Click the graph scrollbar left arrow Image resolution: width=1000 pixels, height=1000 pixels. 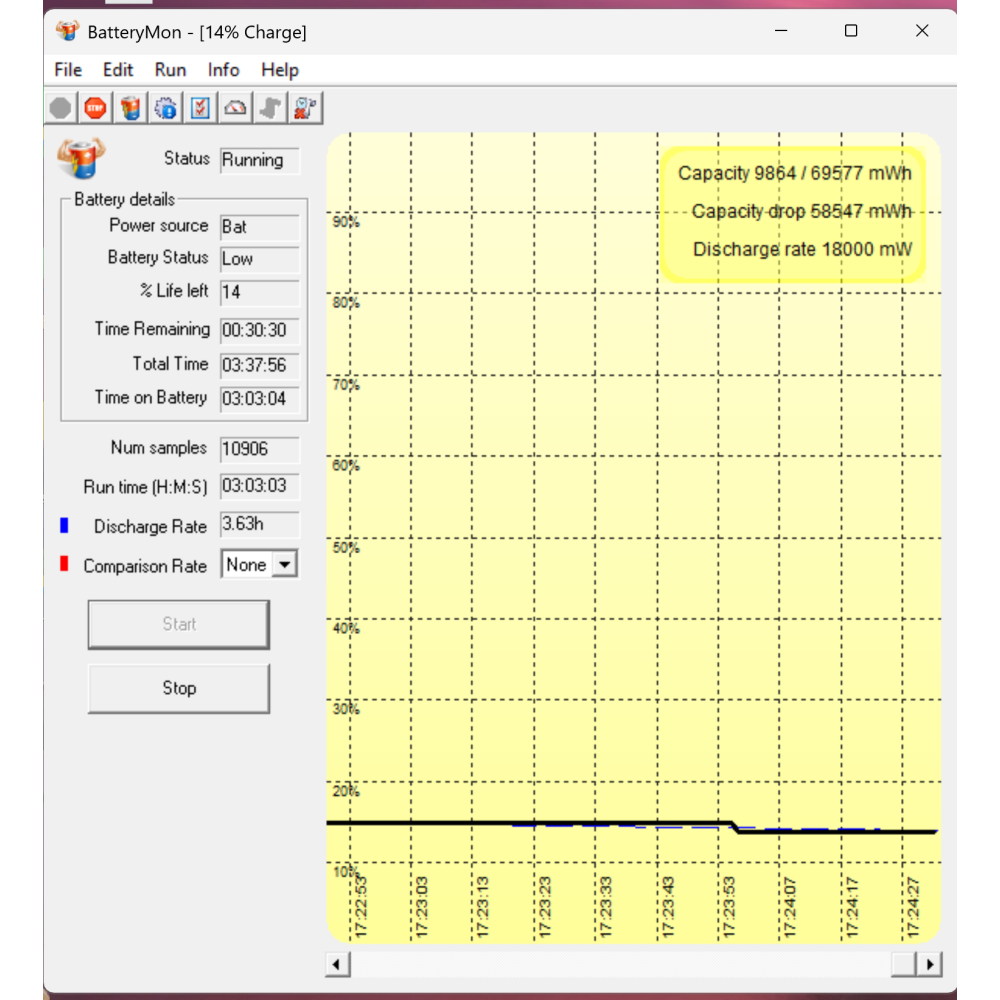click(x=338, y=965)
